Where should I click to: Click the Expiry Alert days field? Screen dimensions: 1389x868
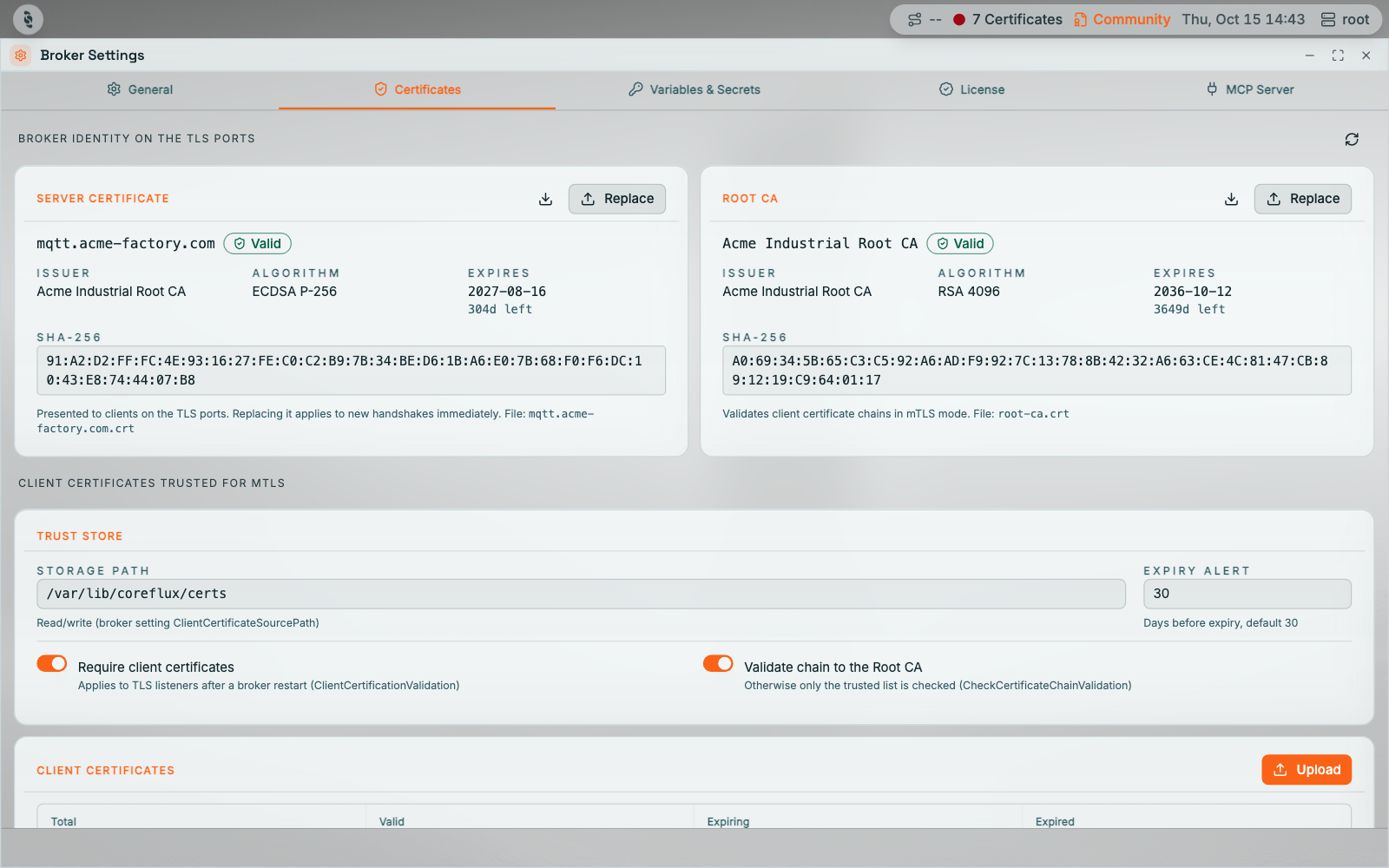coord(1247,594)
